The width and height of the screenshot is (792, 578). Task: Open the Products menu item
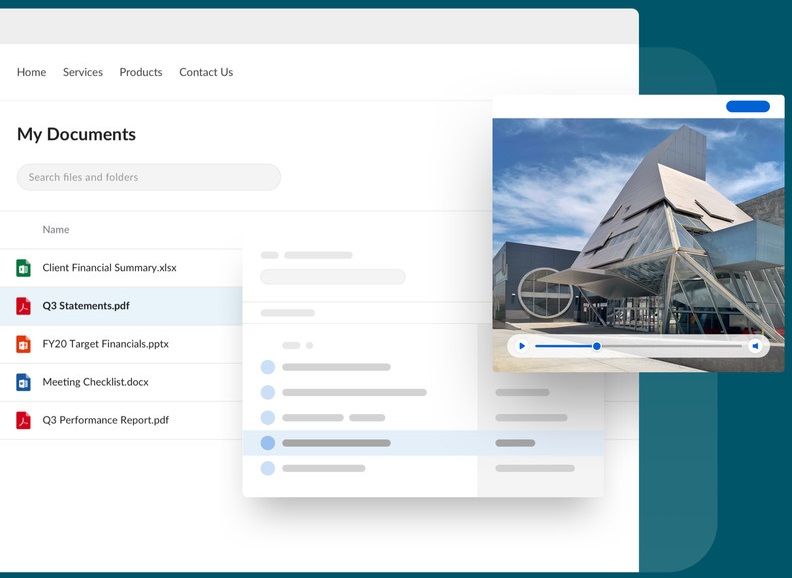tap(141, 72)
